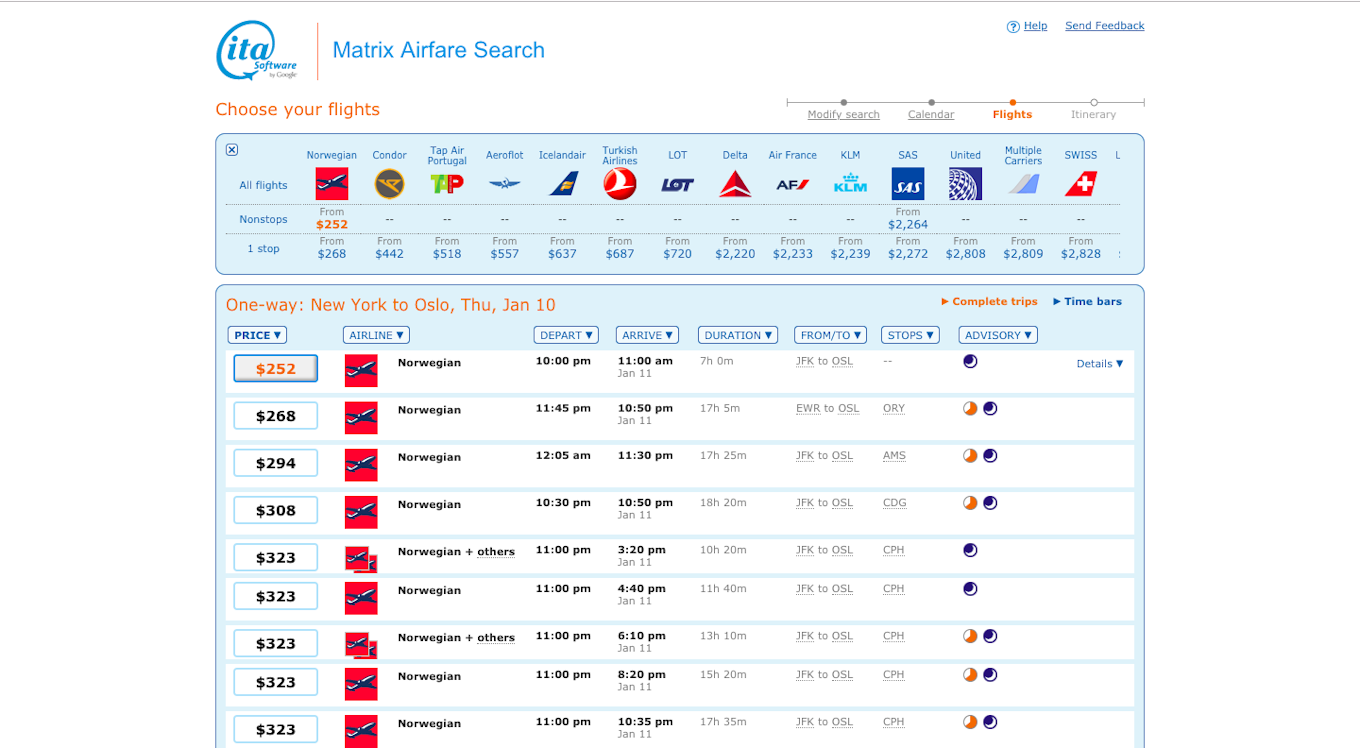The width and height of the screenshot is (1360, 748).
Task: Open the PRICE sort dropdown
Action: [x=258, y=336]
